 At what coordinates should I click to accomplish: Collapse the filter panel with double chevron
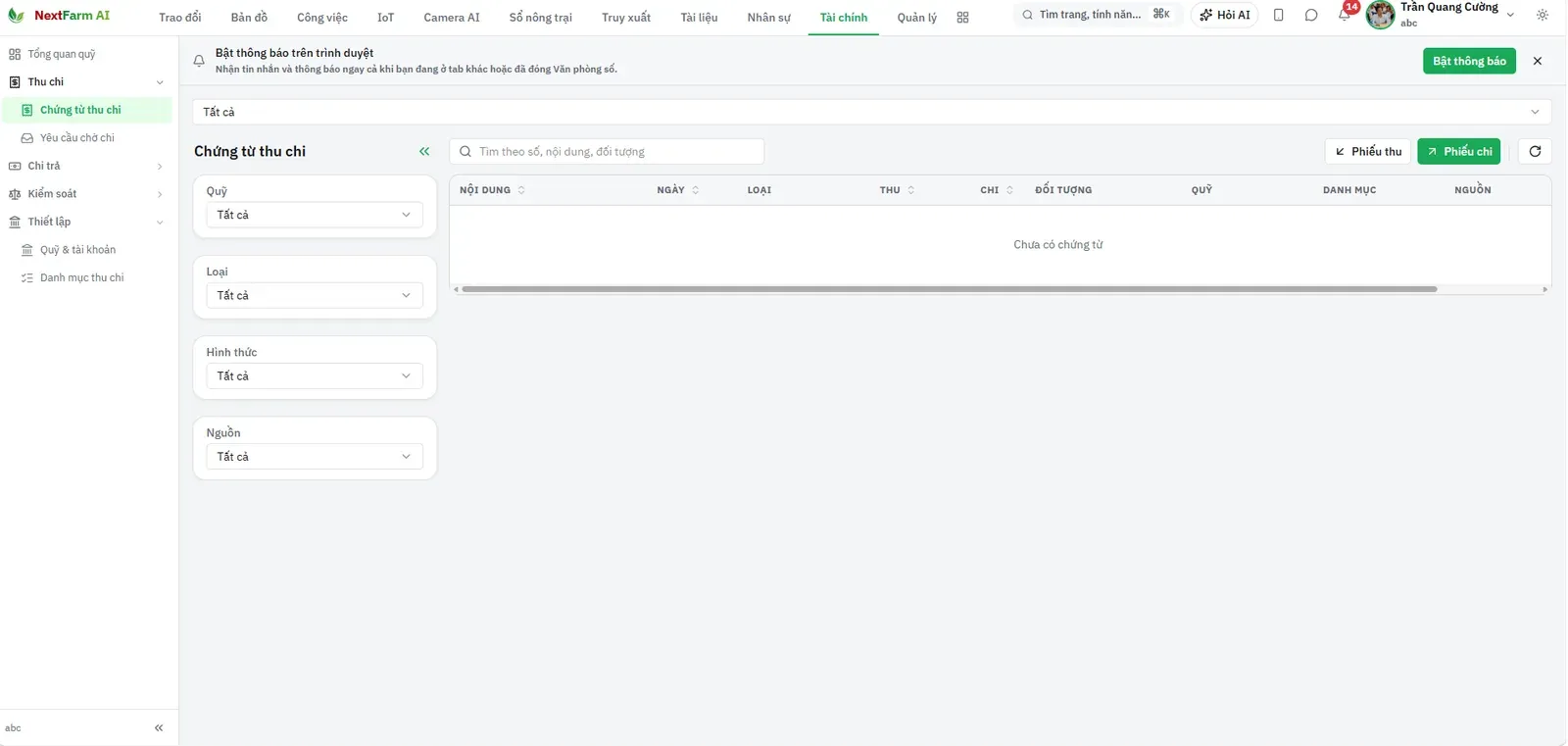point(424,151)
